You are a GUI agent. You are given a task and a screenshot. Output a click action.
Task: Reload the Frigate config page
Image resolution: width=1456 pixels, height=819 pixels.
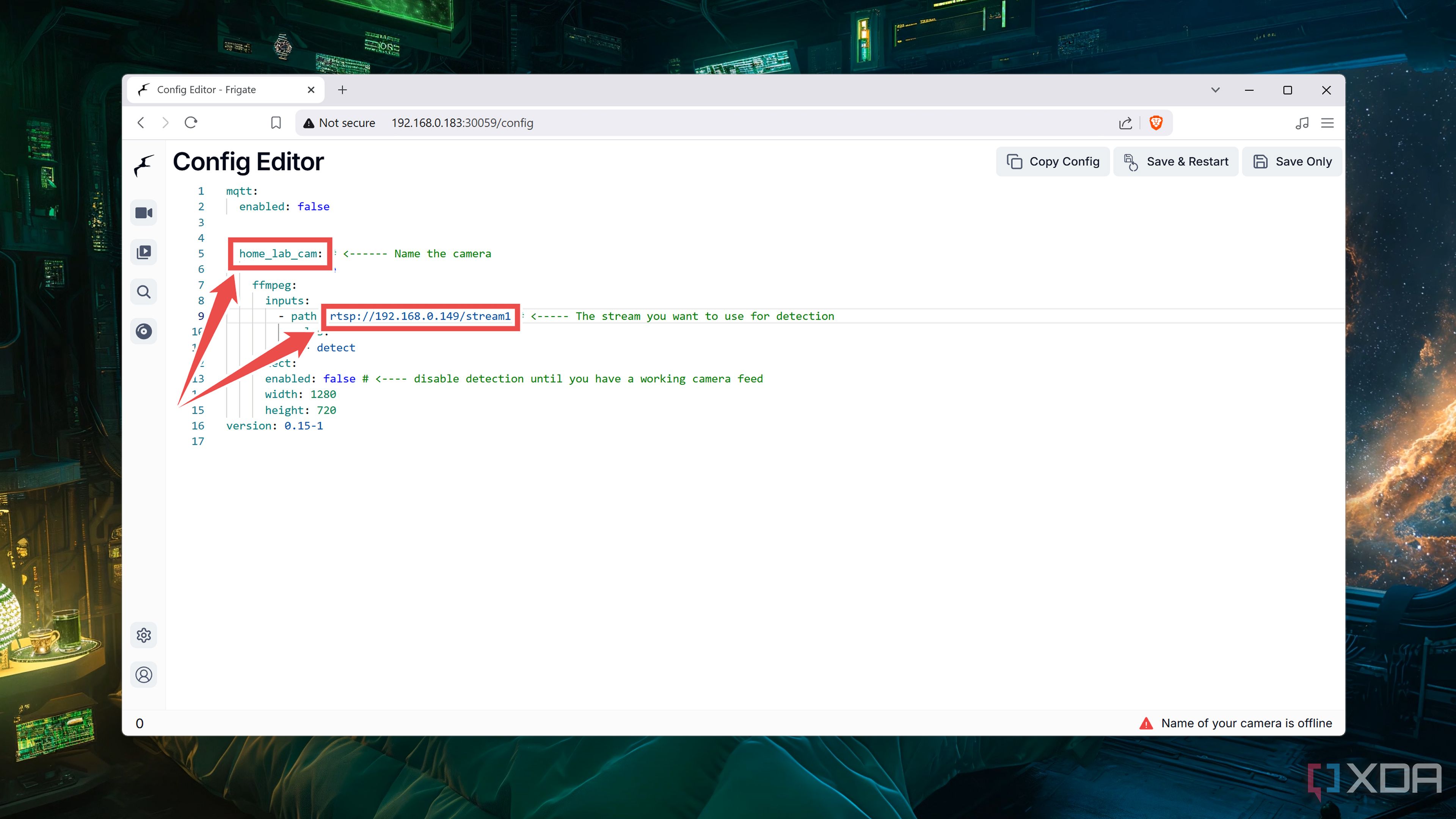pos(191,122)
